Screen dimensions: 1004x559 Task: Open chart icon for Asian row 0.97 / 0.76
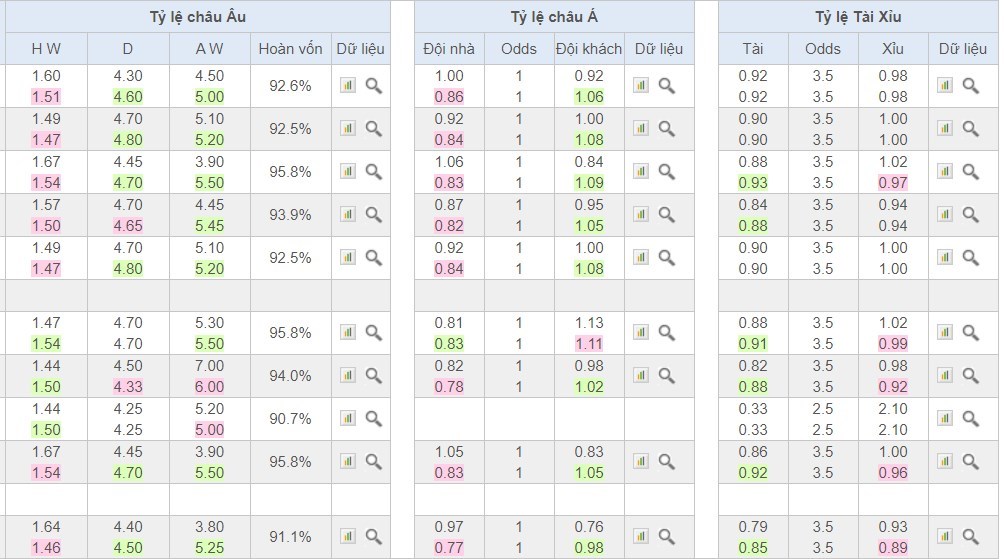[641, 536]
